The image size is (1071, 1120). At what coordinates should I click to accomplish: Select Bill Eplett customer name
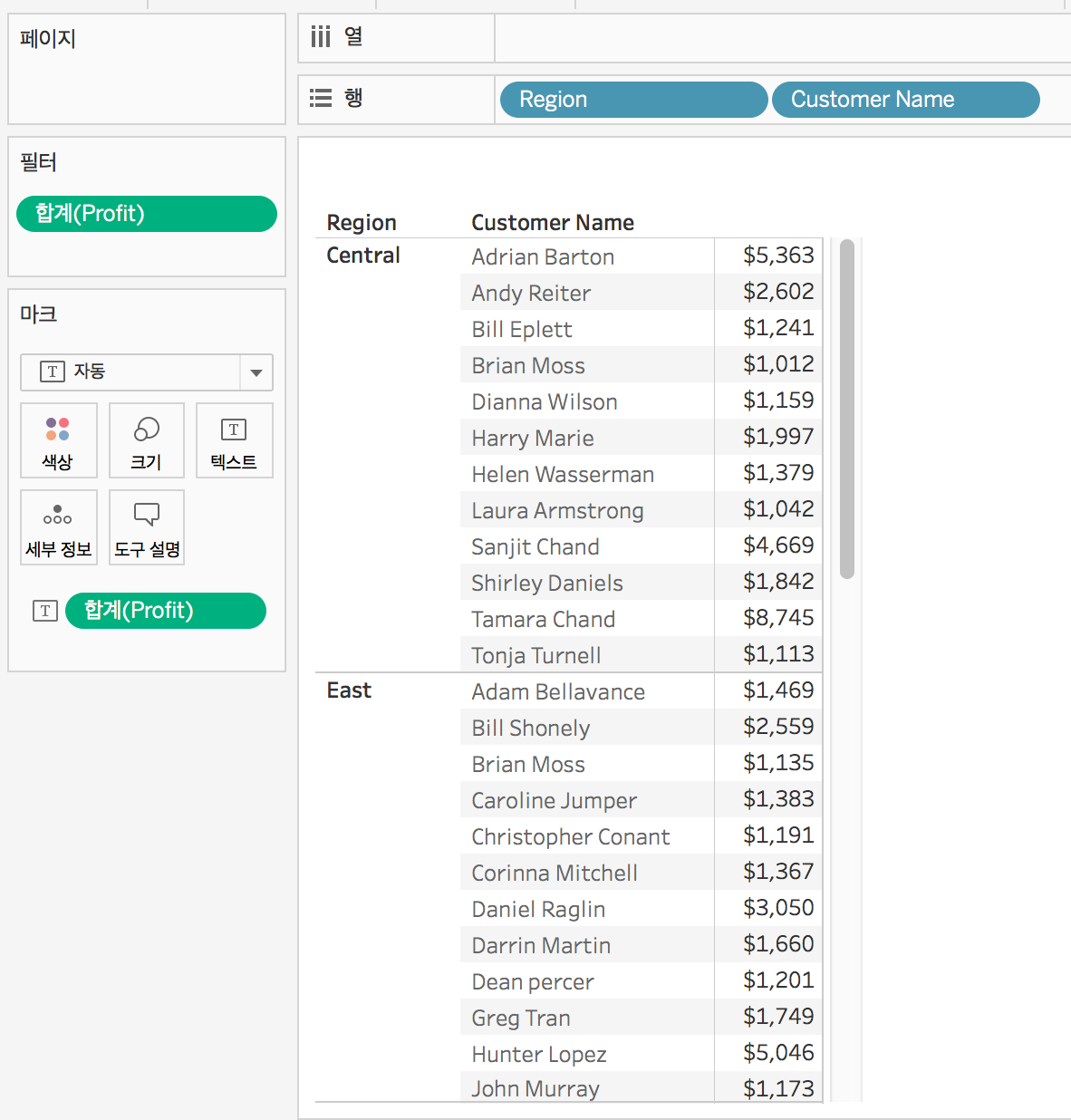522,330
